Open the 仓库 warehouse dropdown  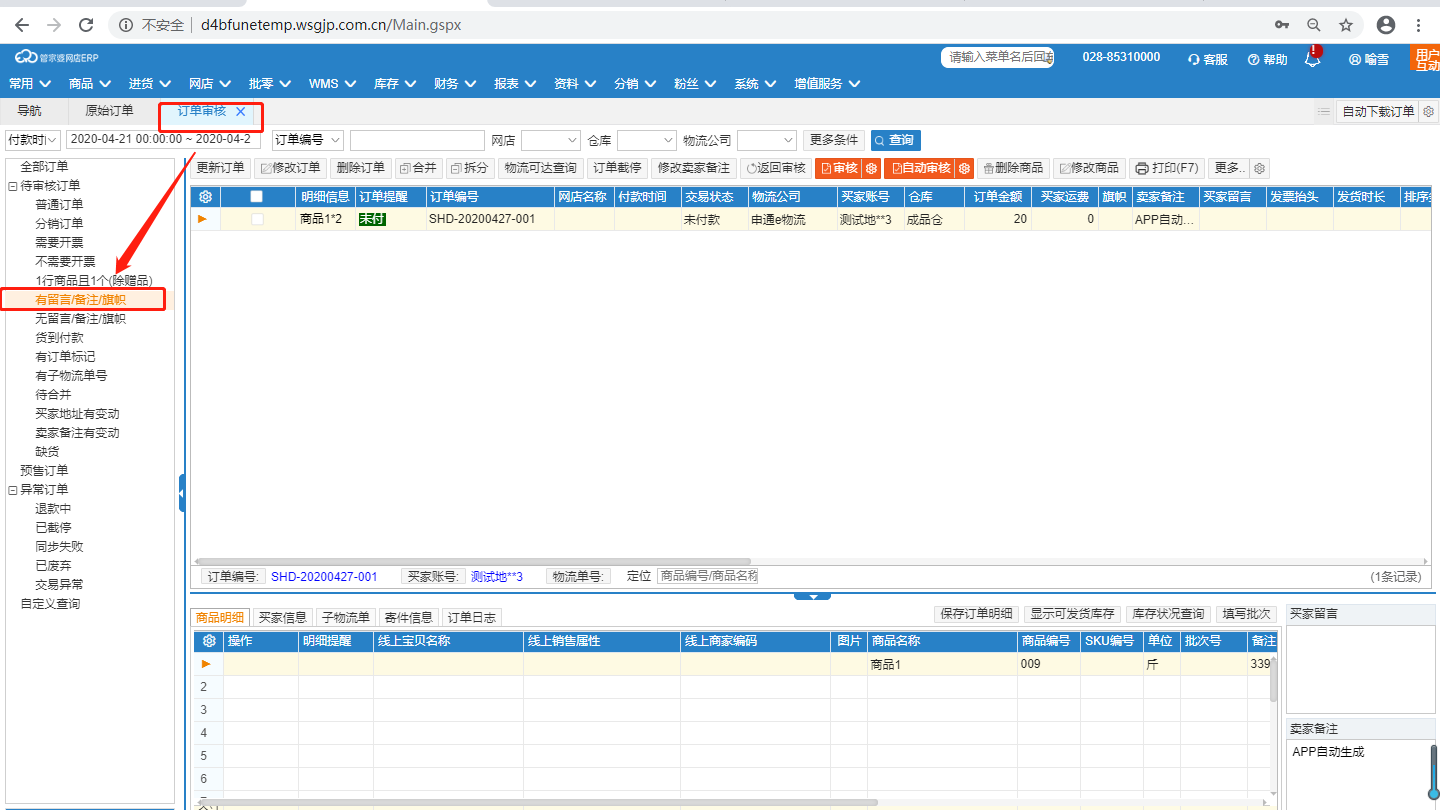(646, 140)
